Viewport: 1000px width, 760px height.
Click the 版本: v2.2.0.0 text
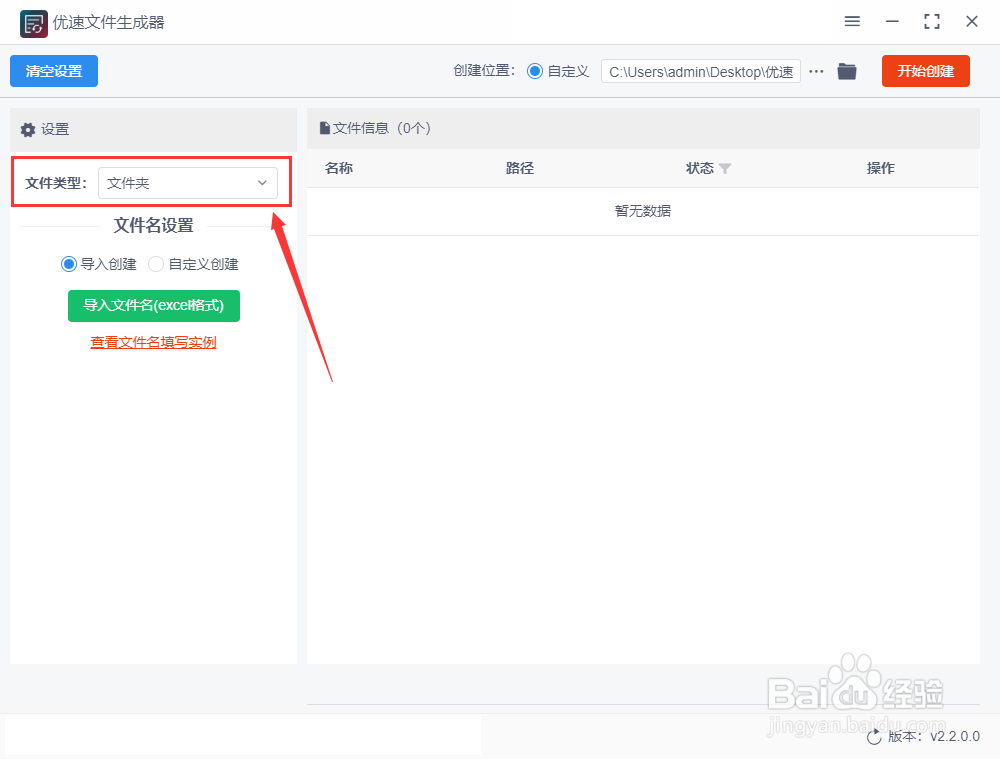click(934, 736)
